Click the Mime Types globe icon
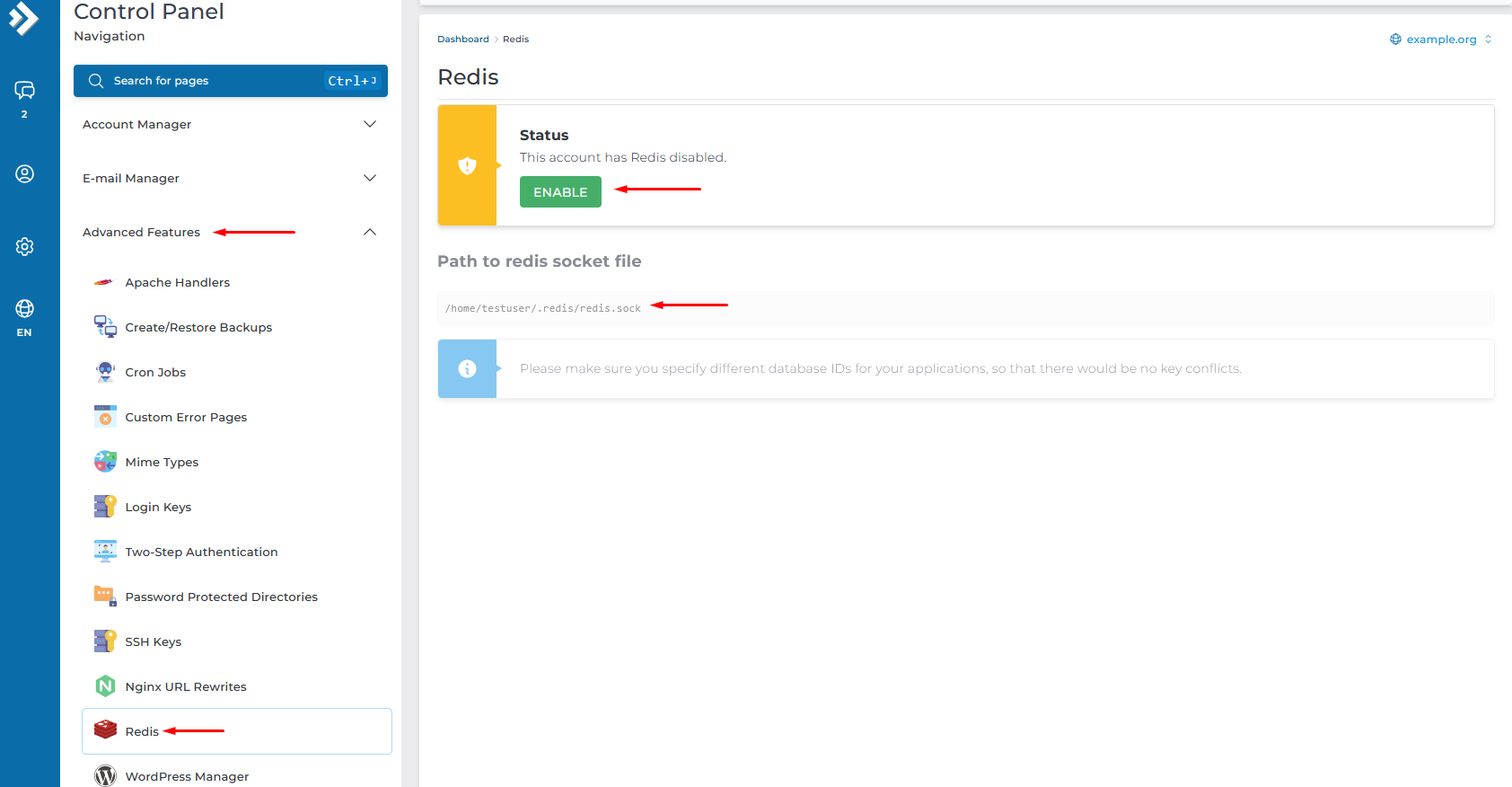Viewport: 1512px width, 787px height. (x=105, y=462)
